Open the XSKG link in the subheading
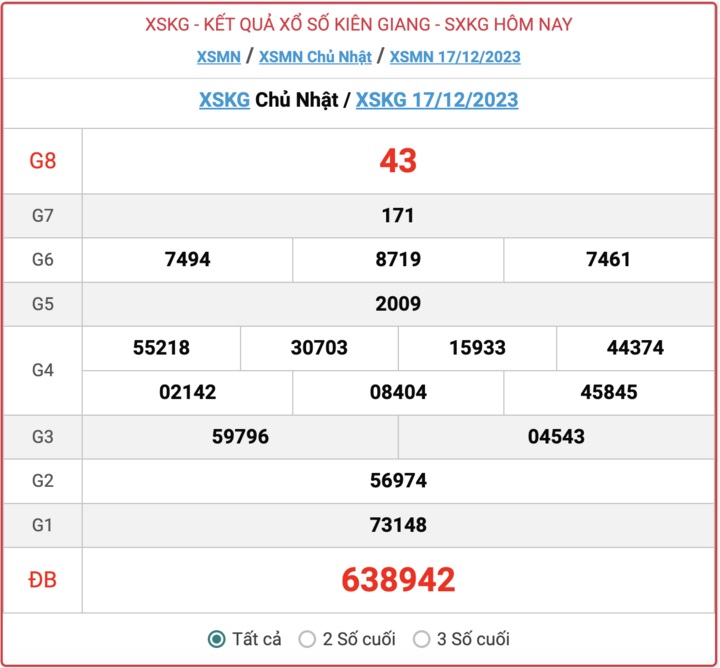The width and height of the screenshot is (720, 668). pyautogui.click(x=224, y=100)
